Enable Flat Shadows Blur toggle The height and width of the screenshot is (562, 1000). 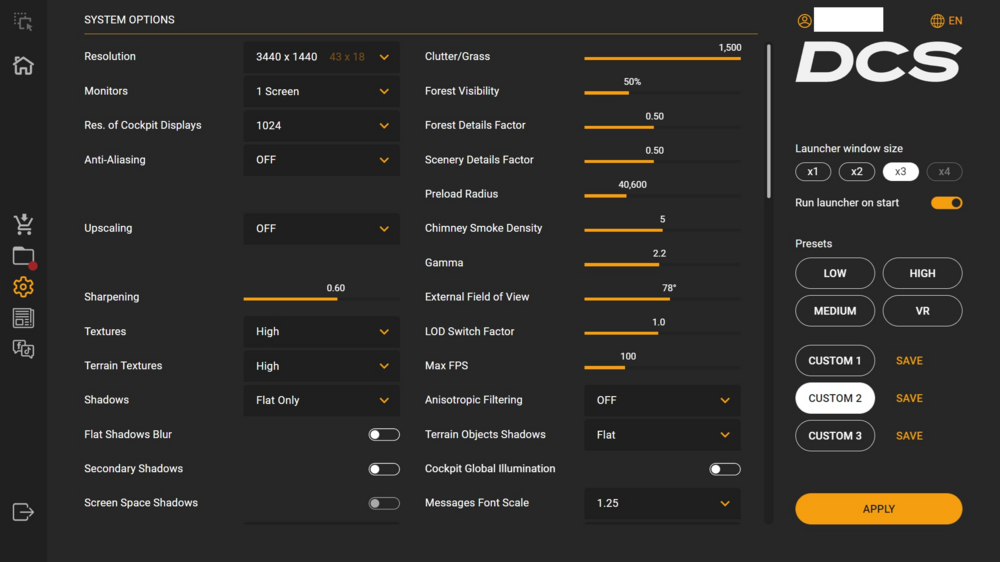tap(384, 435)
